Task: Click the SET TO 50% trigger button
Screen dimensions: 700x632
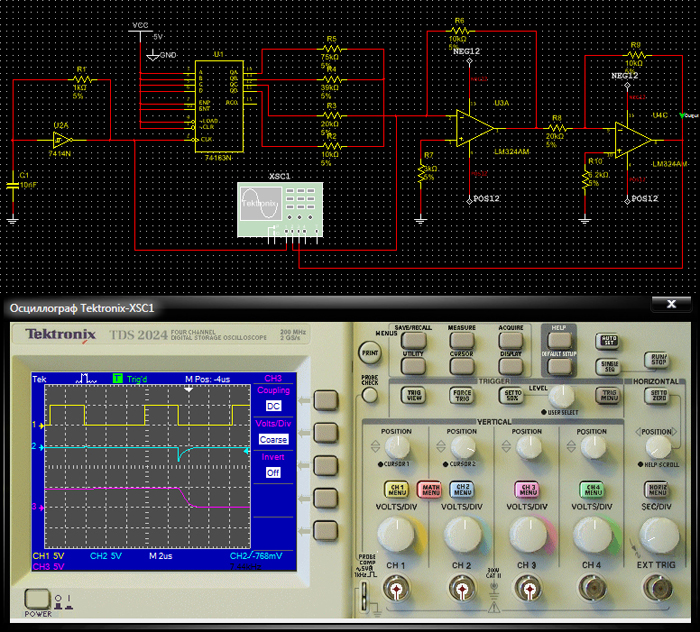Action: (x=511, y=395)
